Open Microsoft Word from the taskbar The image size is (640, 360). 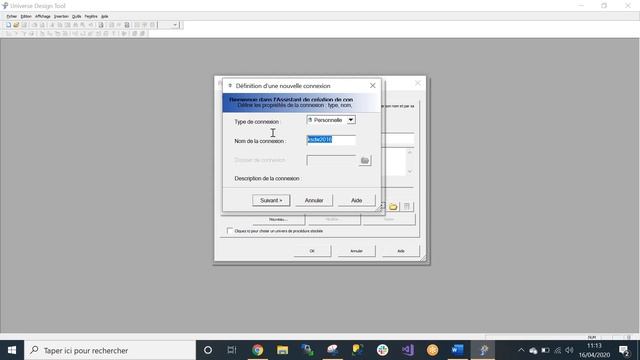458,350
